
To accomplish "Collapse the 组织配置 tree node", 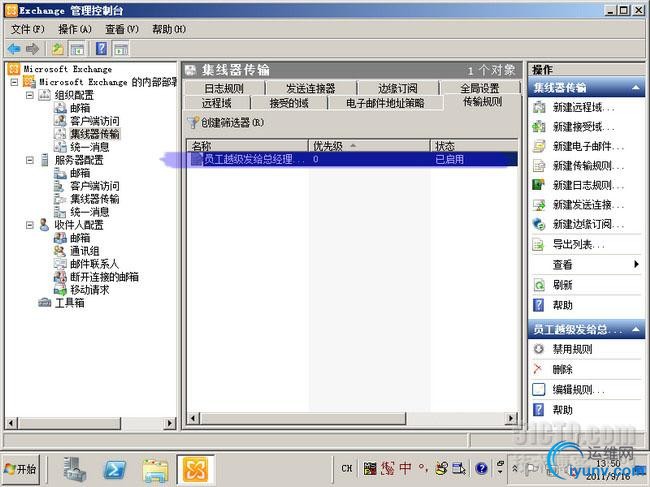I will click(29, 95).
